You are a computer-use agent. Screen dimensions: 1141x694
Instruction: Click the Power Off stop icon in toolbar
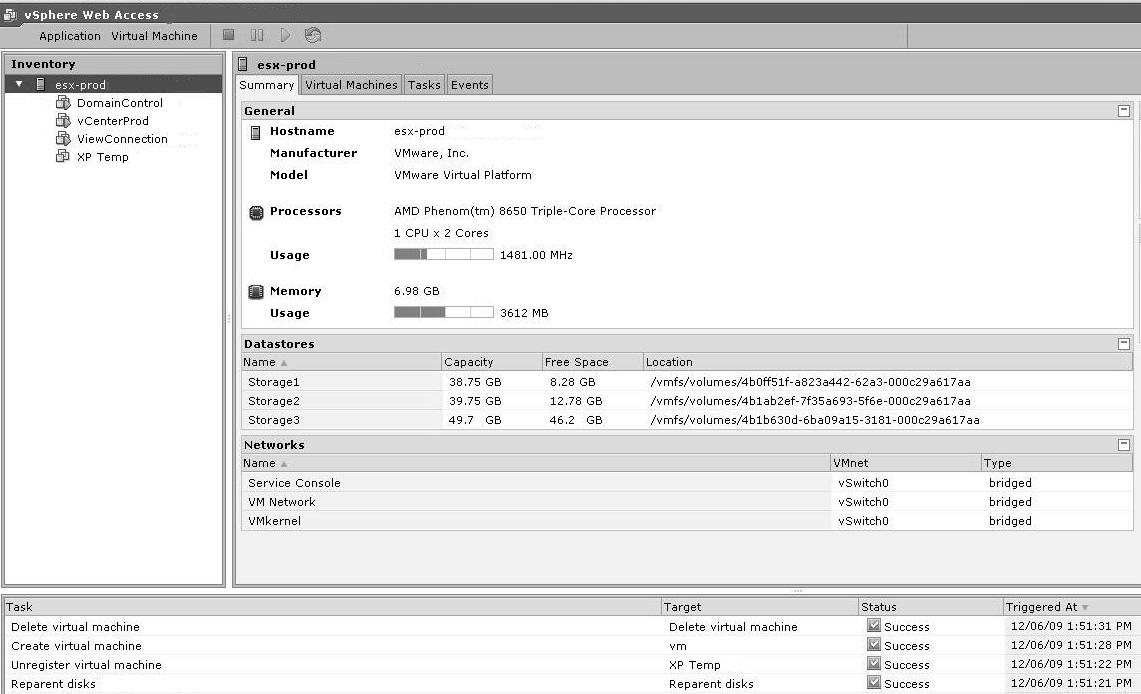coord(228,34)
